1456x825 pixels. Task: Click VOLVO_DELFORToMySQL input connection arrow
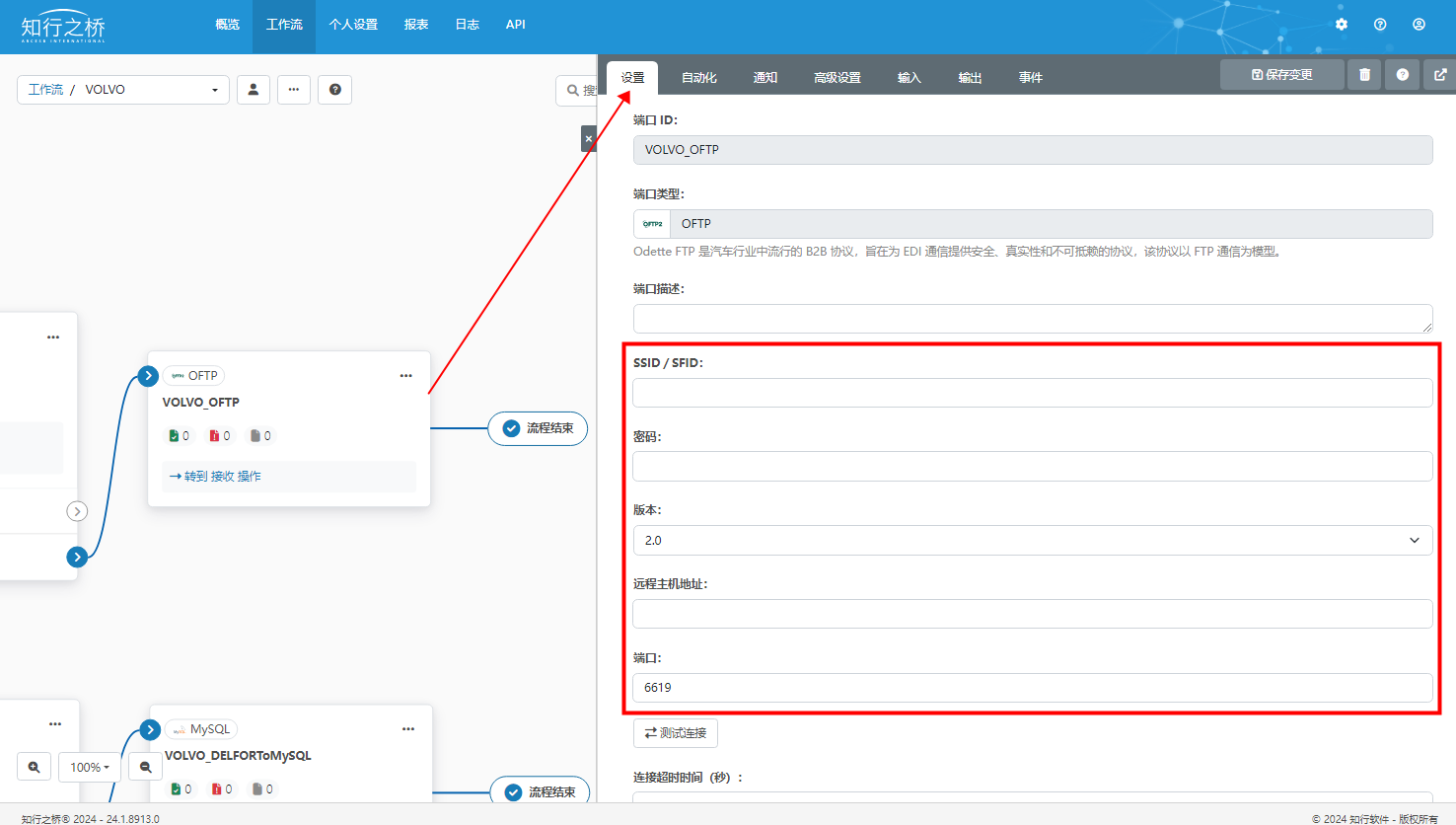pyautogui.click(x=150, y=729)
